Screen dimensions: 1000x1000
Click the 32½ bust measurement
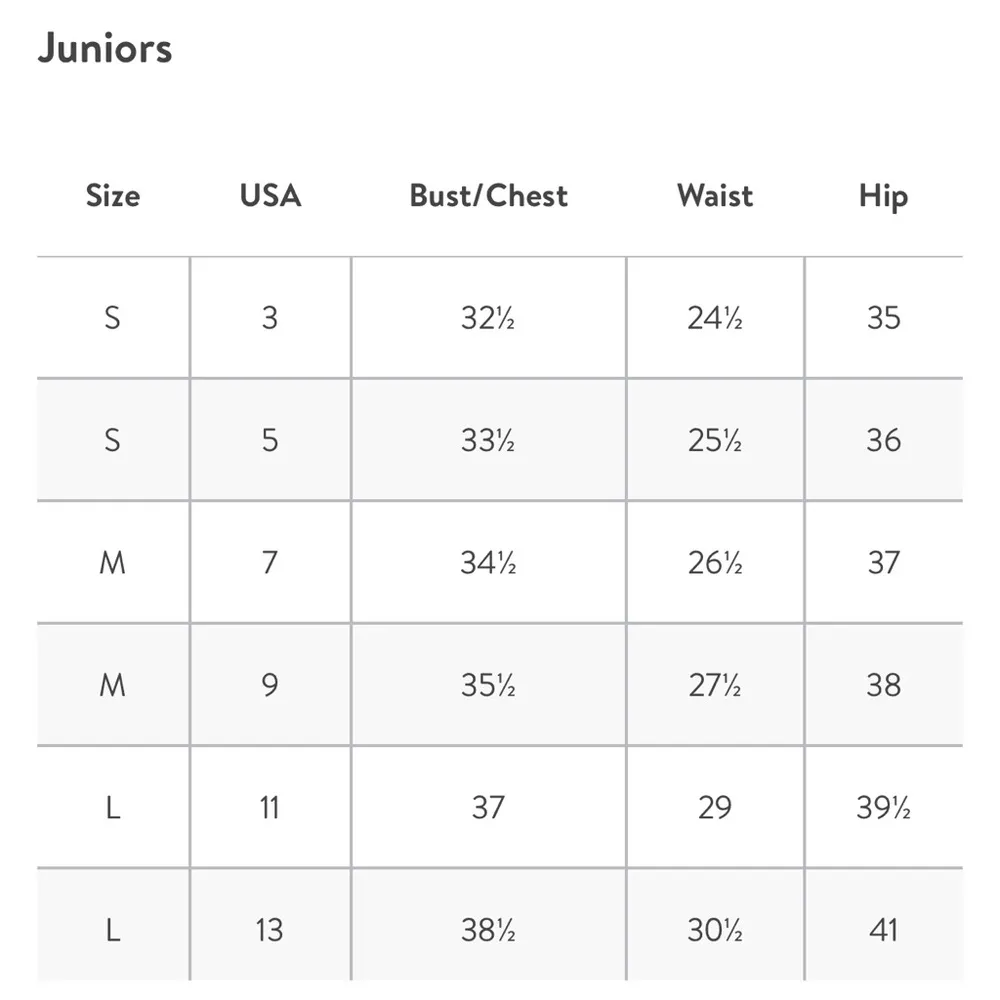488,318
